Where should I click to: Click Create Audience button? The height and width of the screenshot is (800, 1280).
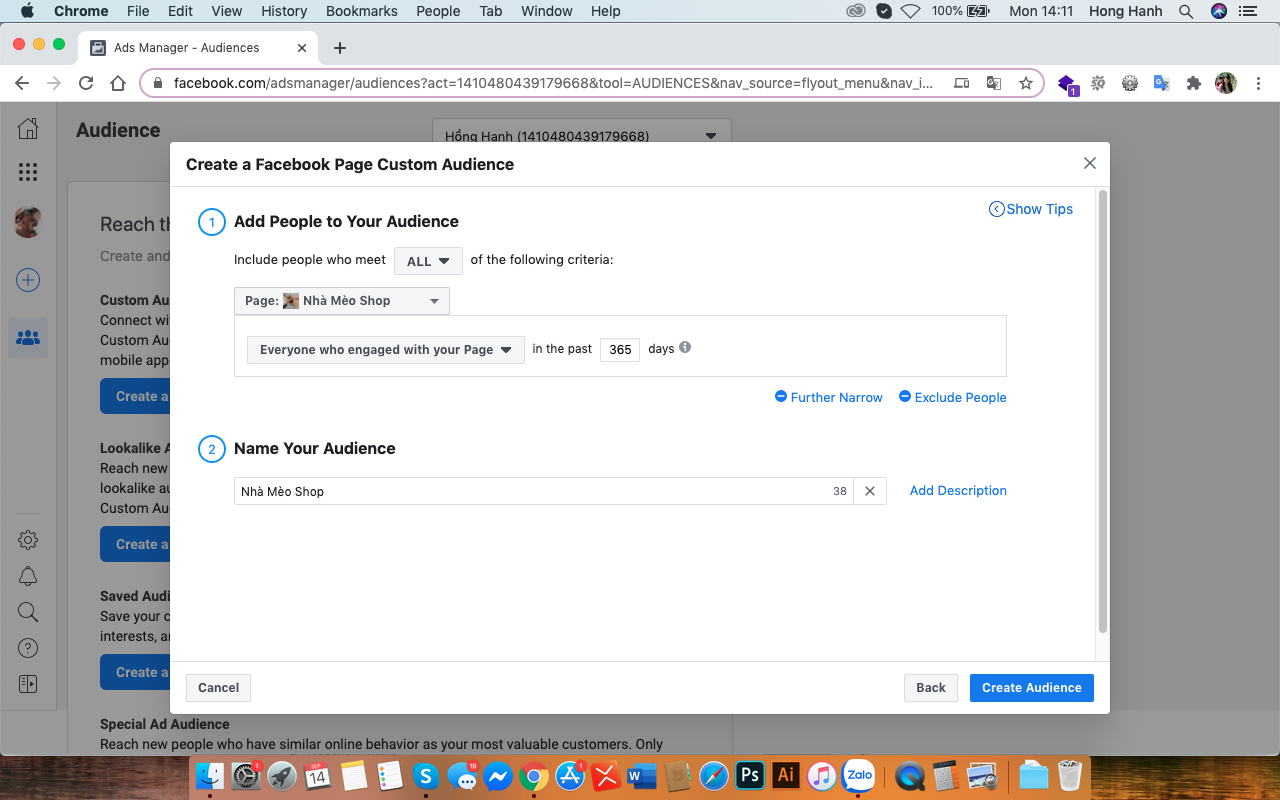[1032, 688]
